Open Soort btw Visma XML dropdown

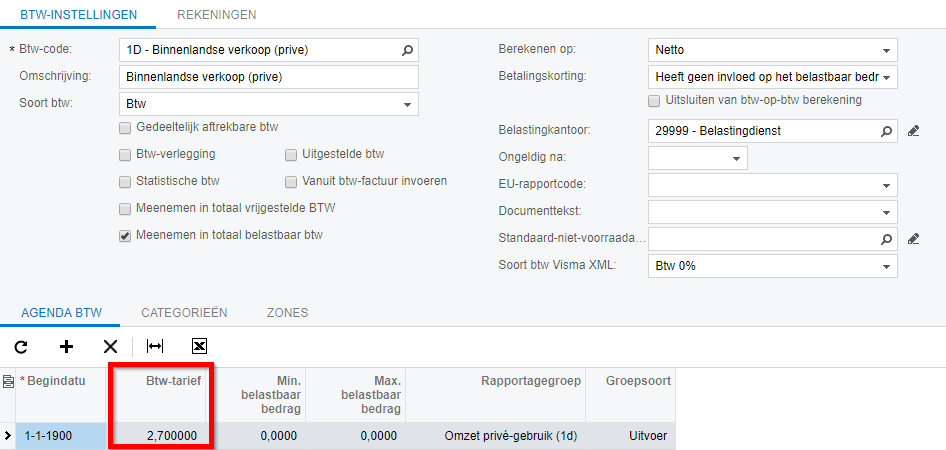click(773, 265)
